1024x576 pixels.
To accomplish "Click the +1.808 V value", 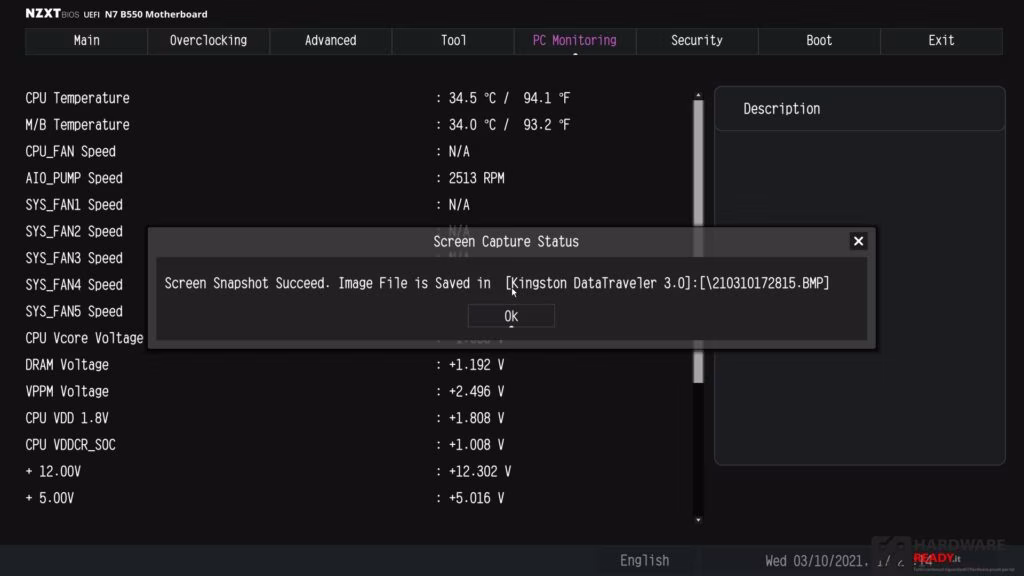I will pos(476,418).
